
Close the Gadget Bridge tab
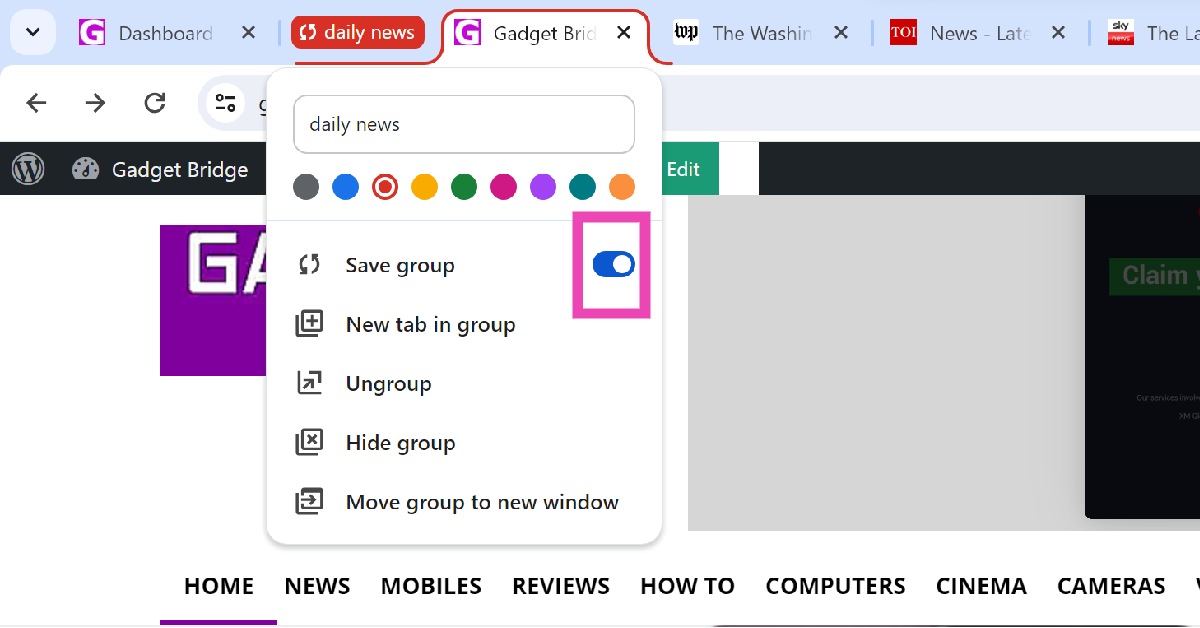pyautogui.click(x=623, y=33)
